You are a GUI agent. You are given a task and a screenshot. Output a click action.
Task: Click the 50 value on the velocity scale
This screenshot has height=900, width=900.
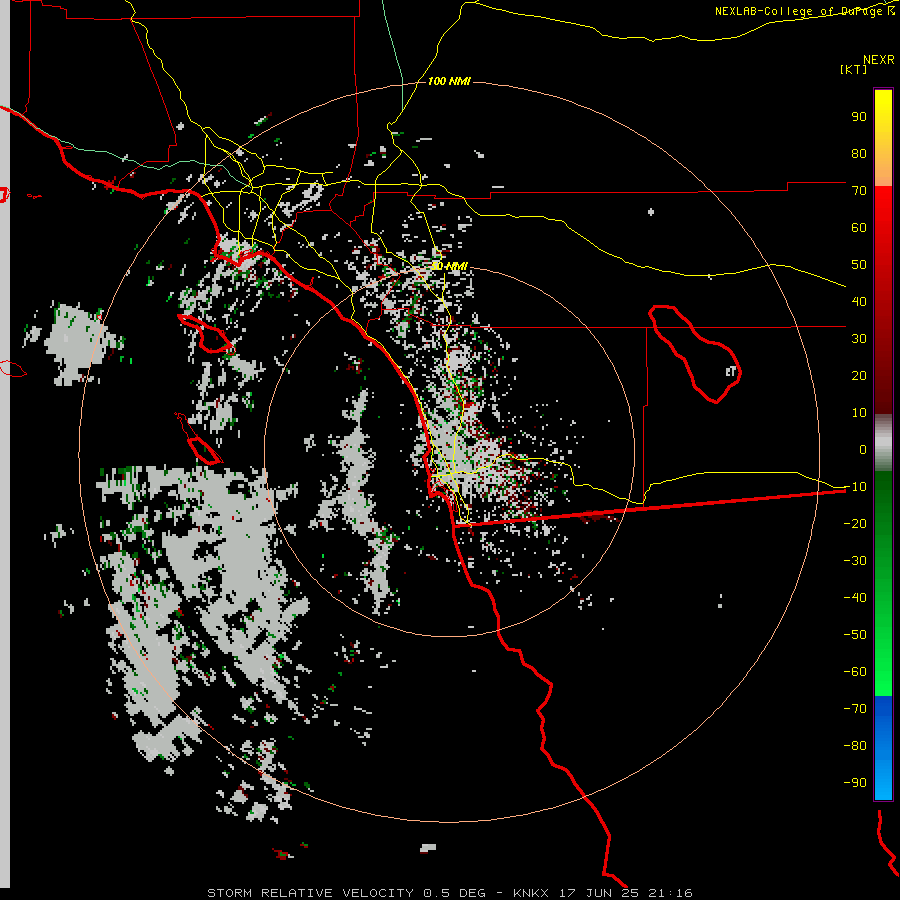click(x=859, y=265)
